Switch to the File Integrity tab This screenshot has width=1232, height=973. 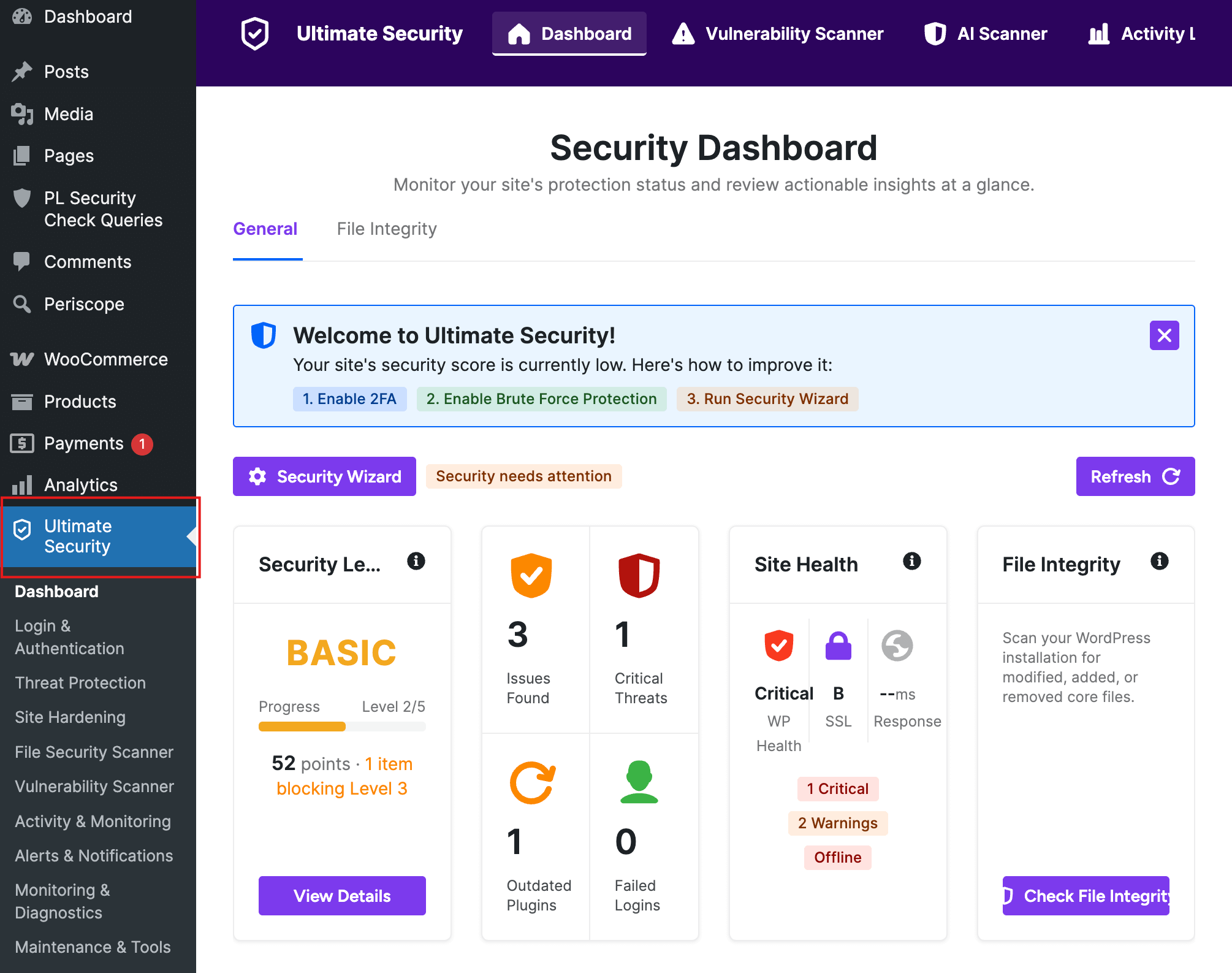tap(386, 229)
